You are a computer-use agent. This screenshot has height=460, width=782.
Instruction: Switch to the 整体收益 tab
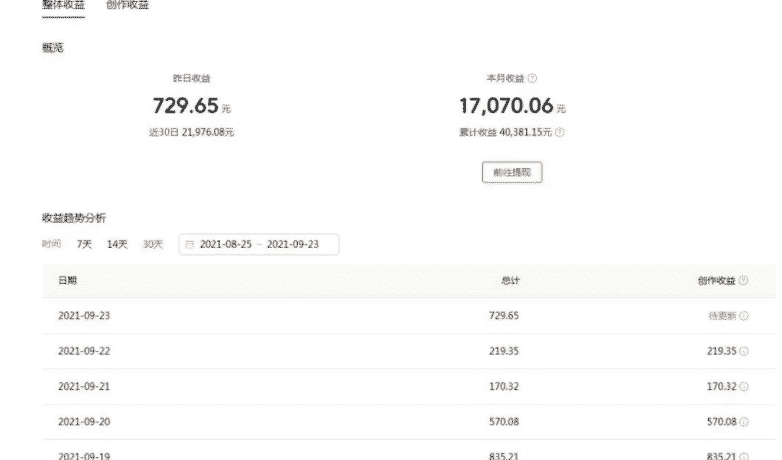pyautogui.click(x=63, y=5)
